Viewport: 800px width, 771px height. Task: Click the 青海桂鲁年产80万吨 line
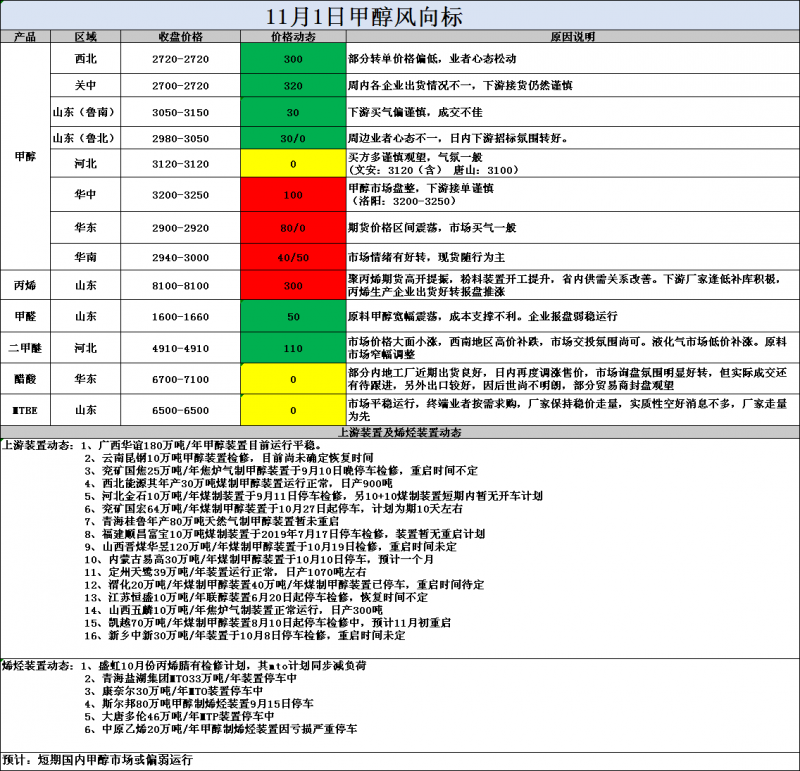tap(212, 521)
